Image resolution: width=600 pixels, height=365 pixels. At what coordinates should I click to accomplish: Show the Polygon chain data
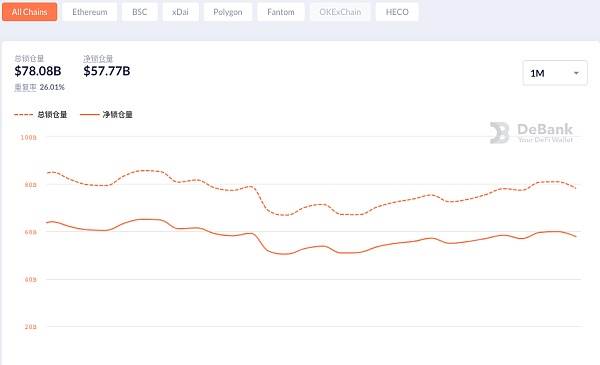click(x=228, y=12)
